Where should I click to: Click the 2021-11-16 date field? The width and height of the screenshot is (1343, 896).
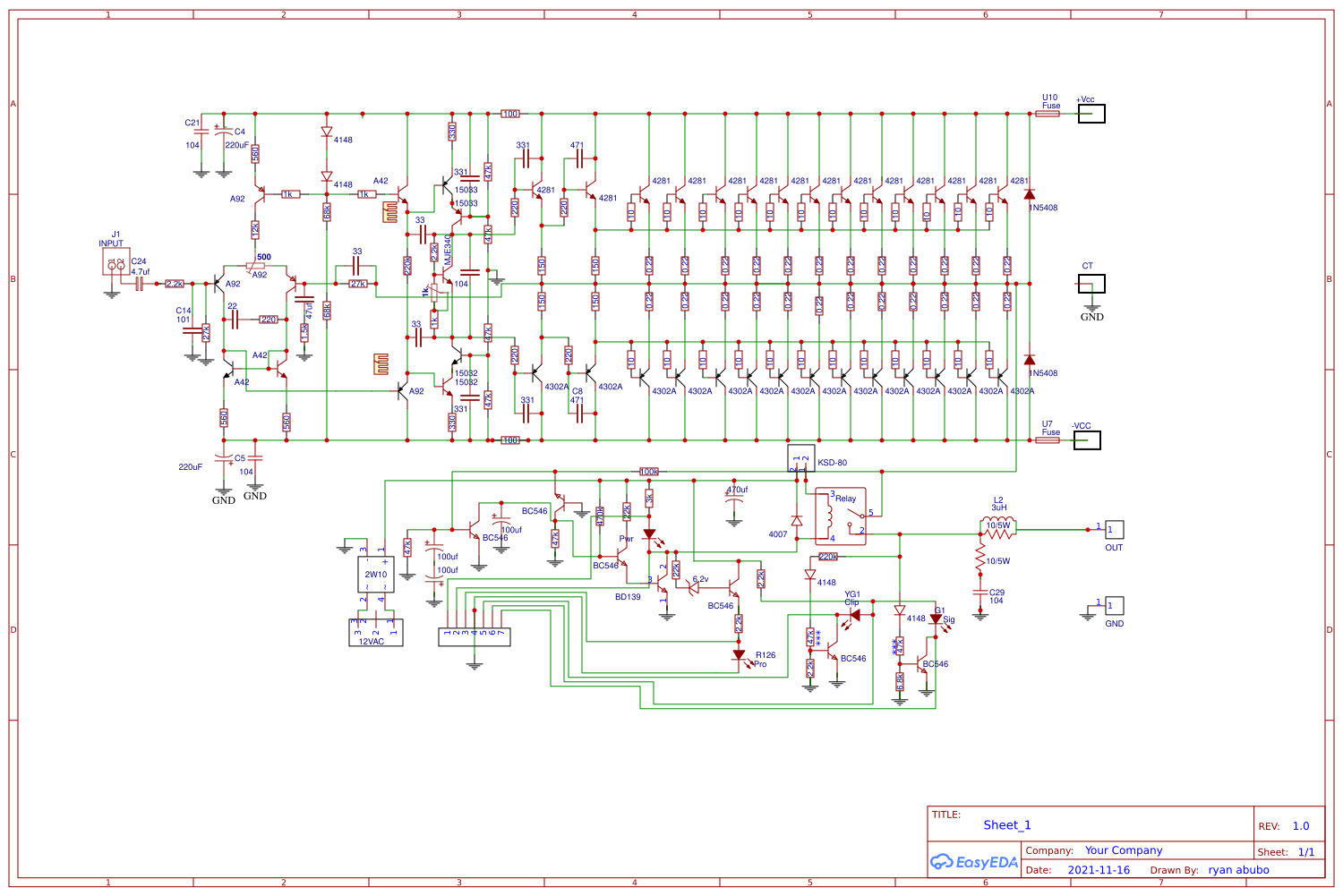click(1099, 869)
